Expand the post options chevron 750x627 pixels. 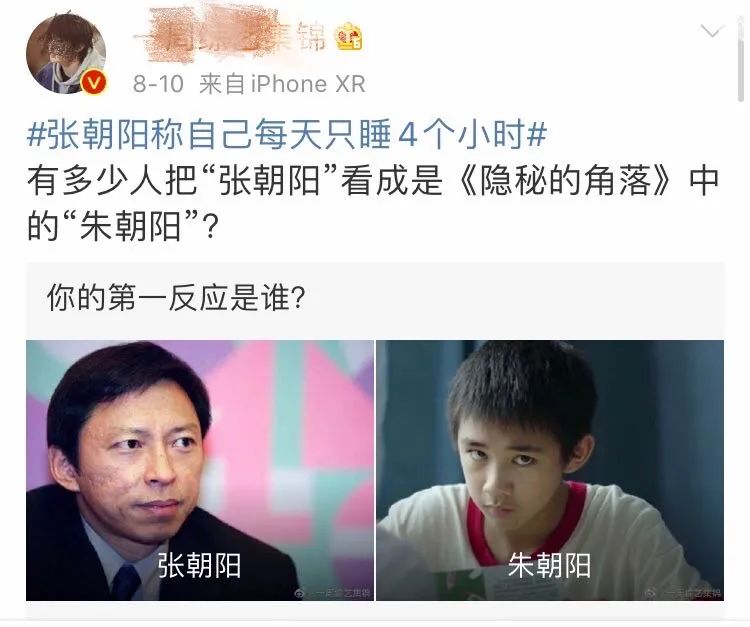pos(711,32)
